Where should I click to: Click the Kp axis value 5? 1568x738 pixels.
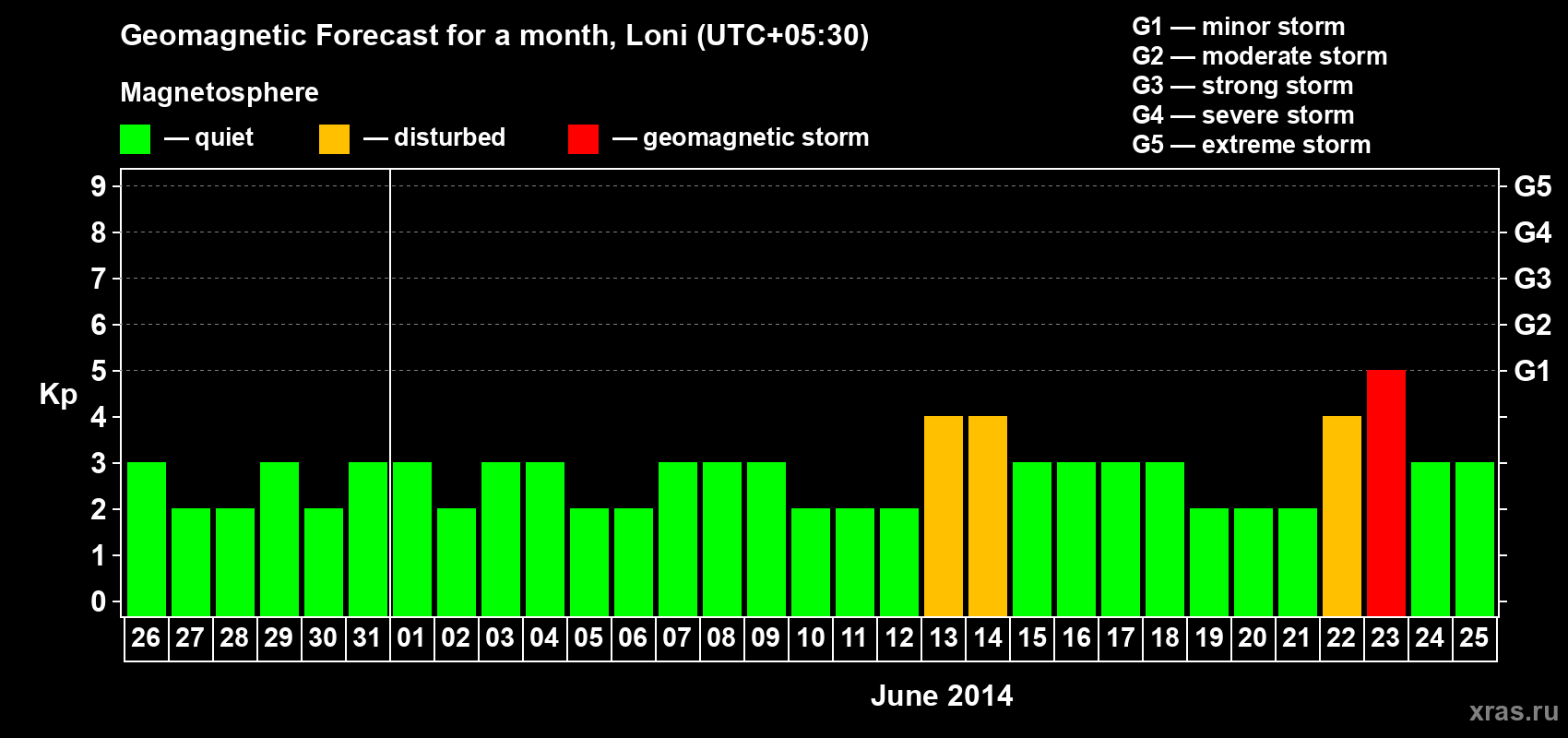coord(99,371)
